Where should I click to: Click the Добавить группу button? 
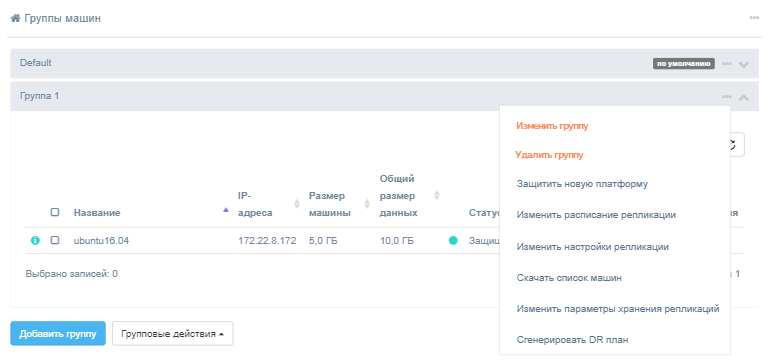pyautogui.click(x=58, y=334)
